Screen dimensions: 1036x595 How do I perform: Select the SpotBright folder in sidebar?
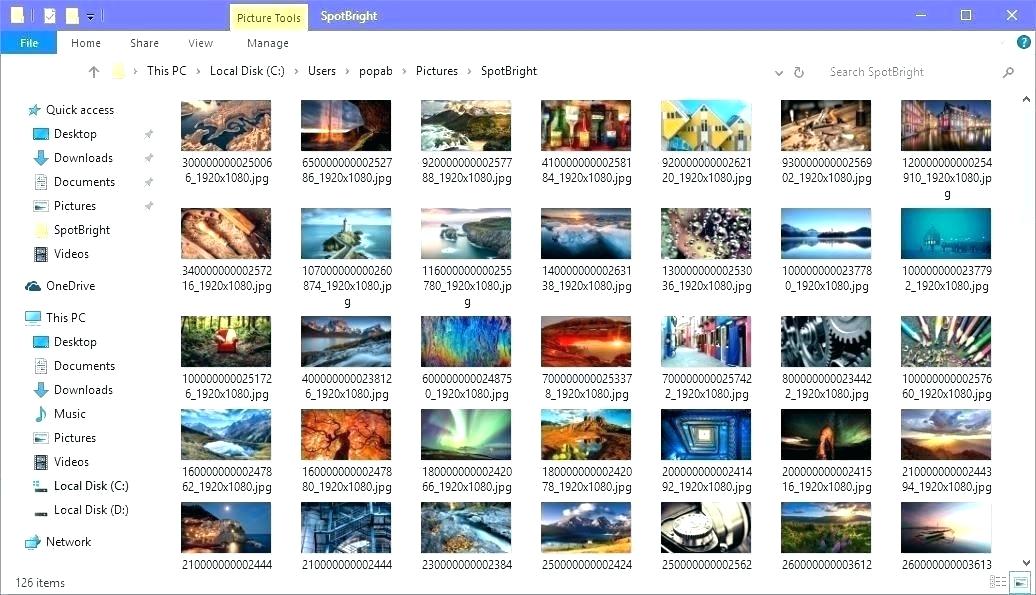pyautogui.click(x=81, y=230)
